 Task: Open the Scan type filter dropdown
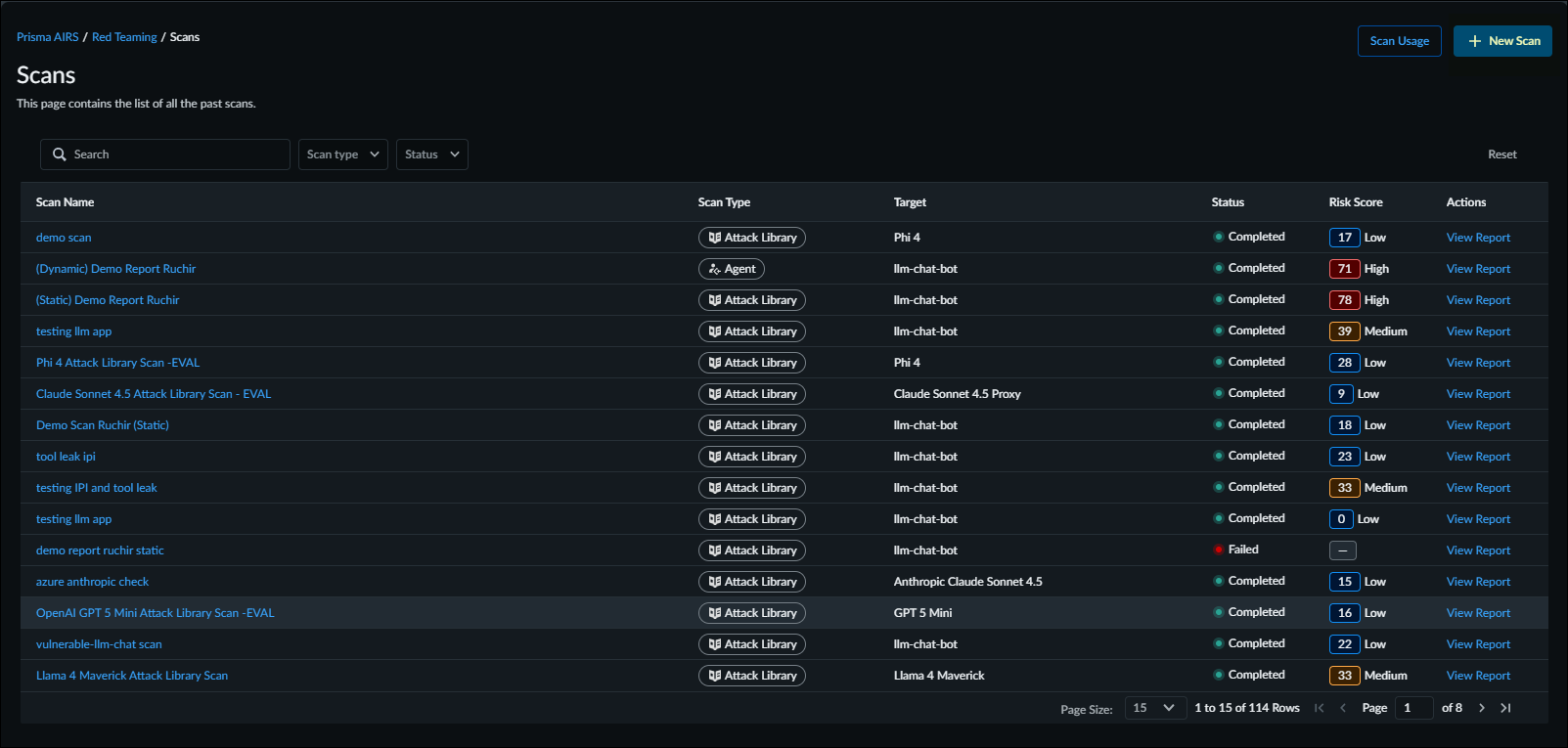(342, 154)
